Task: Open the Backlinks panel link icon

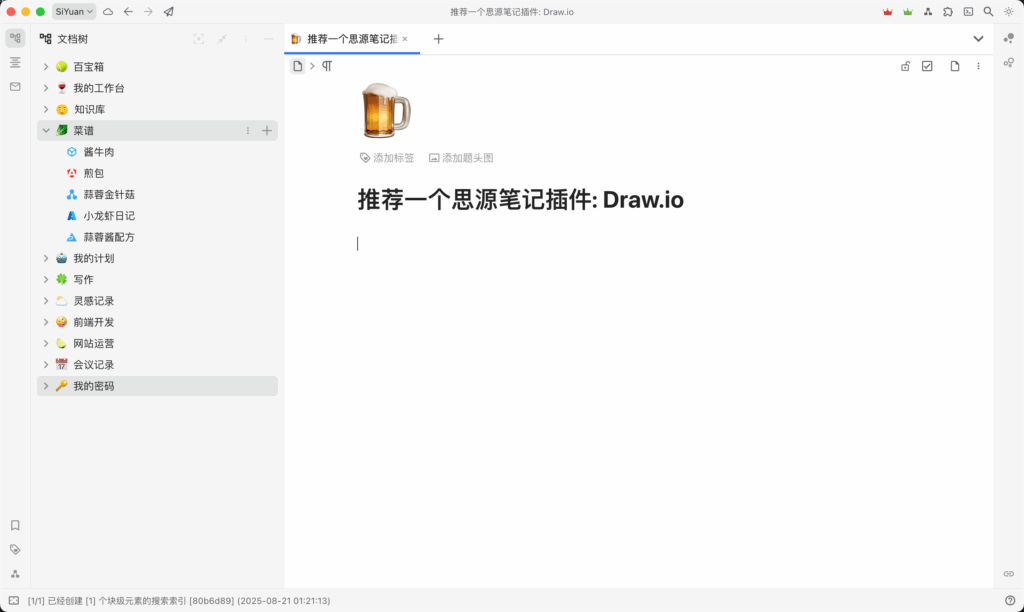Action: click(1008, 574)
